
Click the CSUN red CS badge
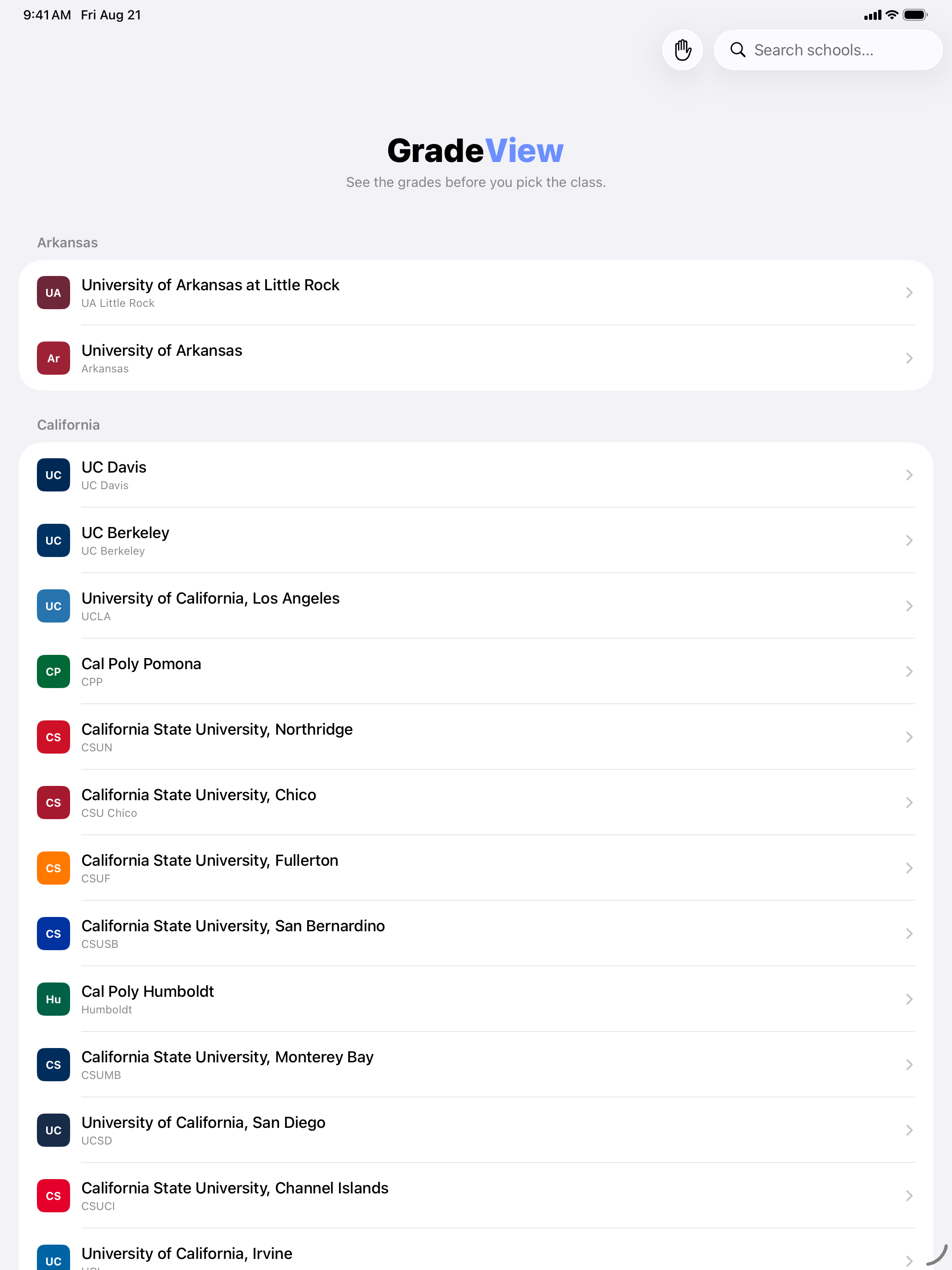coord(54,737)
